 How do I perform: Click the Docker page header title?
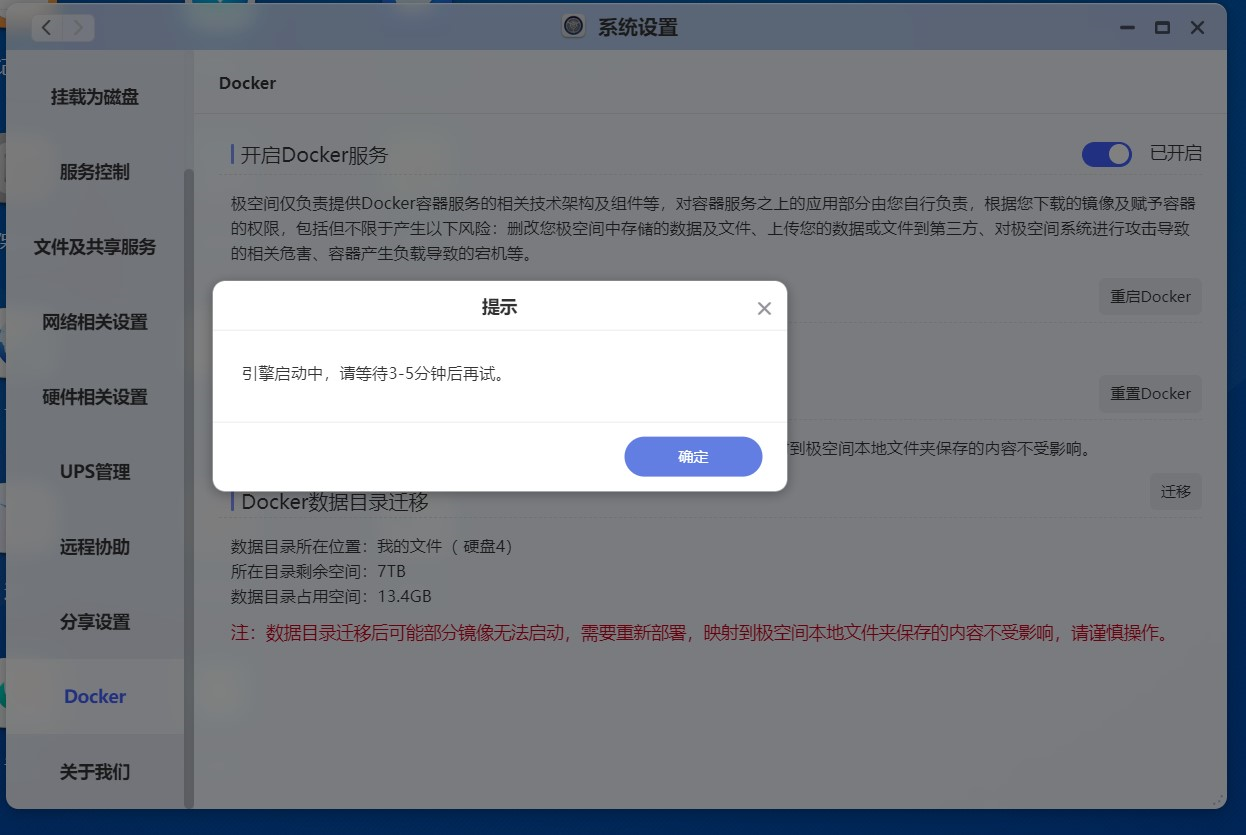pos(247,83)
